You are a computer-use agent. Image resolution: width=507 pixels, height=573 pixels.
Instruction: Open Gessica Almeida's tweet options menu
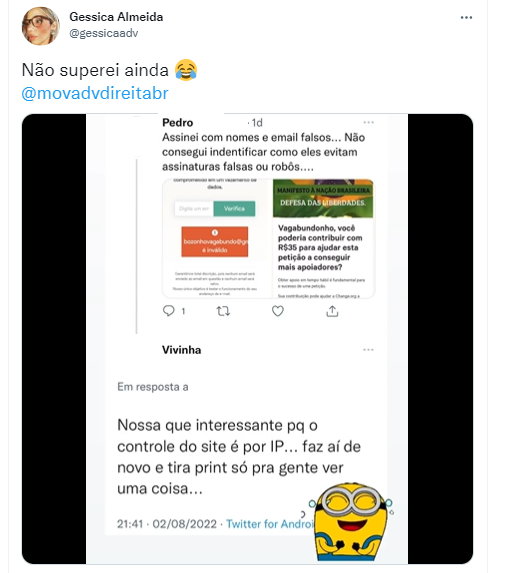coord(466,18)
